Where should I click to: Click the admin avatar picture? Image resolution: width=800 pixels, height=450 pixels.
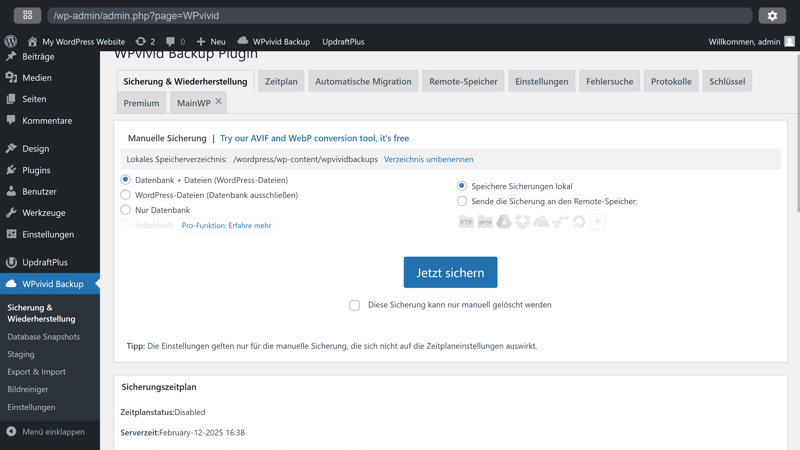click(789, 41)
